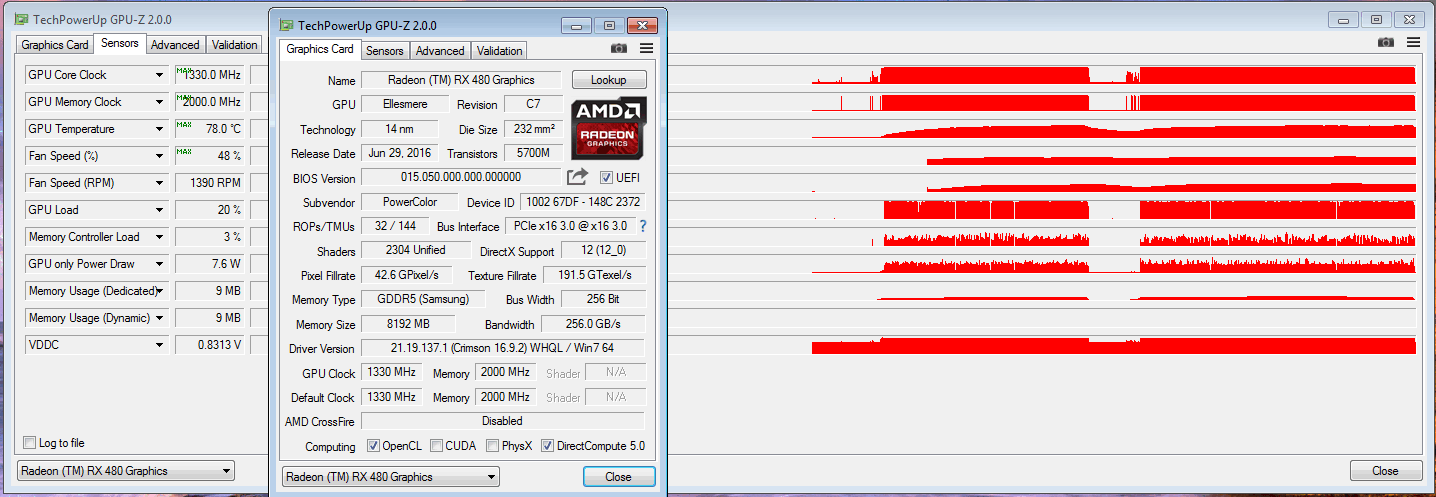
Task: Click the Device ID value field
Action: coord(583,202)
